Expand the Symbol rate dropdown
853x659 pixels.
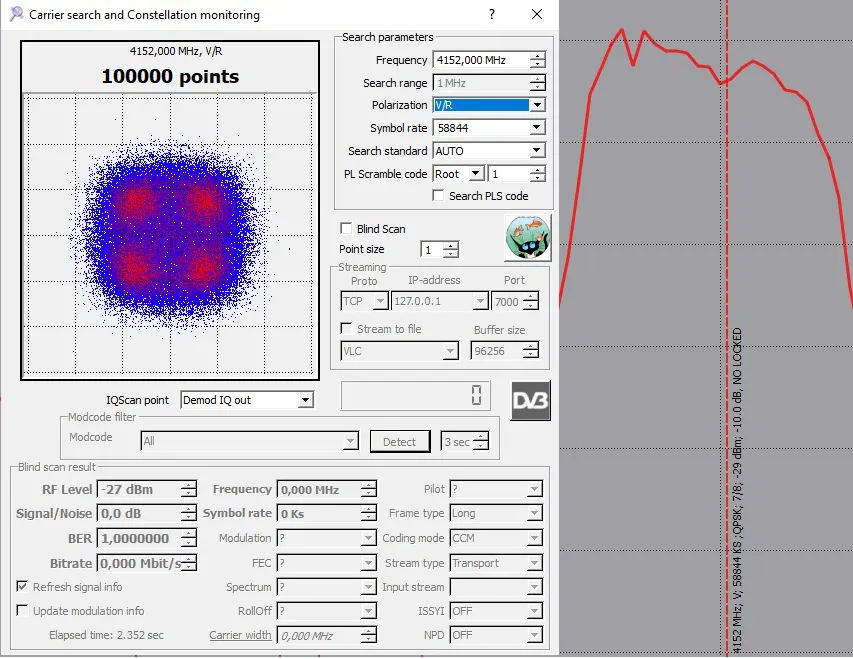click(x=537, y=128)
